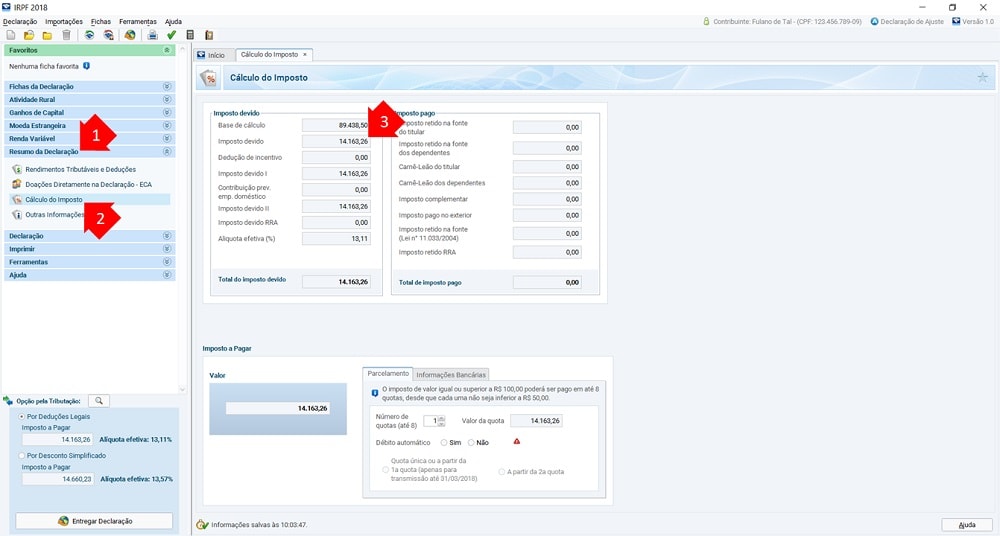
Task: Collapse the Favoritos panel
Action: (x=167, y=49)
